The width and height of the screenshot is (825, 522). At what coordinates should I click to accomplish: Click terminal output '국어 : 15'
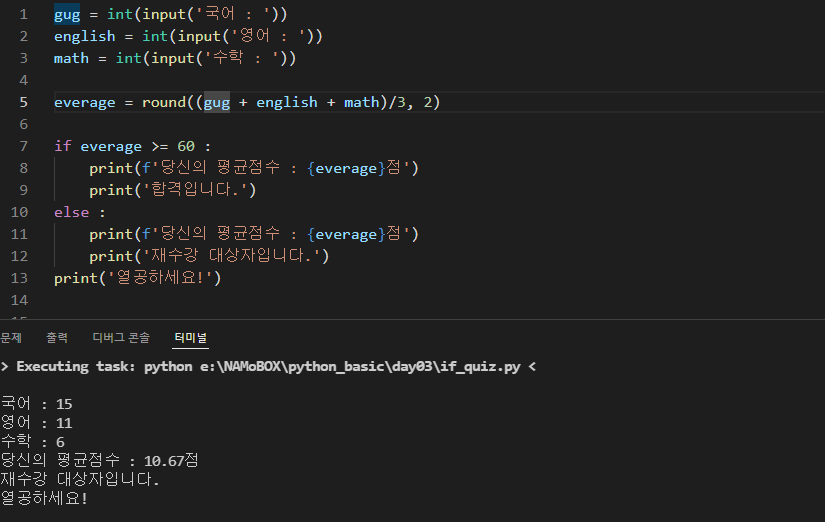pos(36,404)
